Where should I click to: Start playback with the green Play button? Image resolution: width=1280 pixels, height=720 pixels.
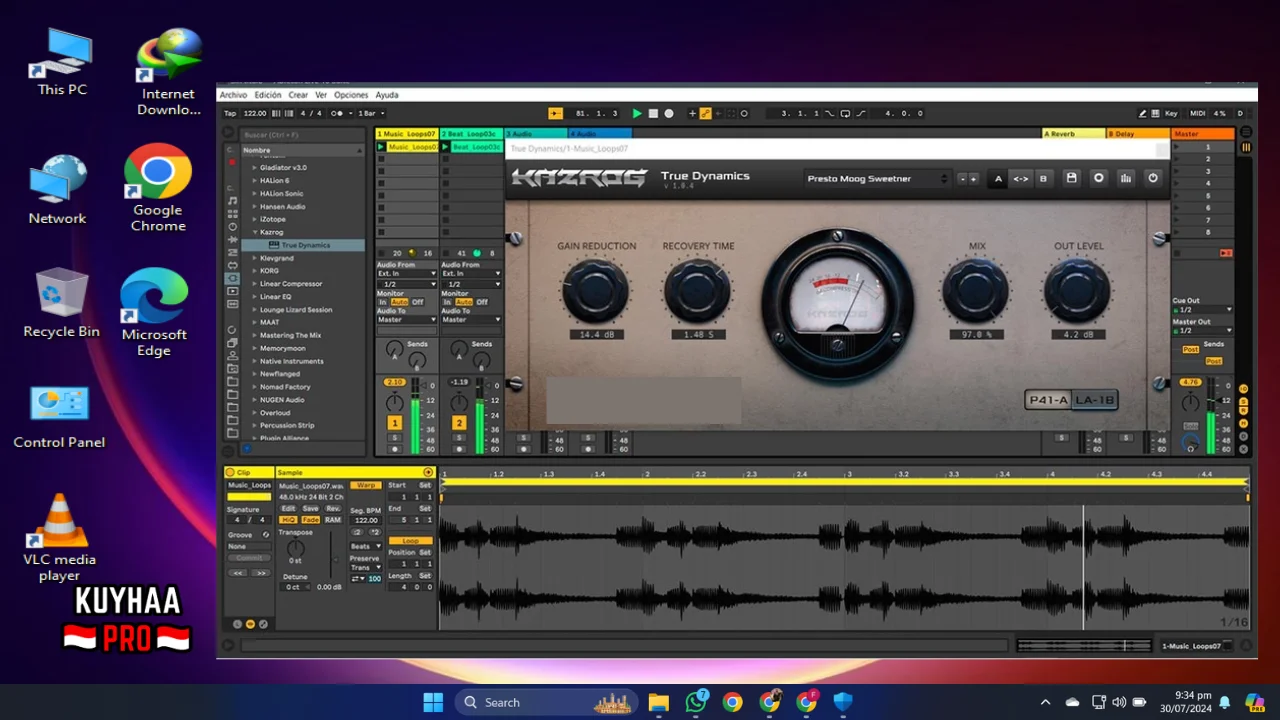coord(637,114)
